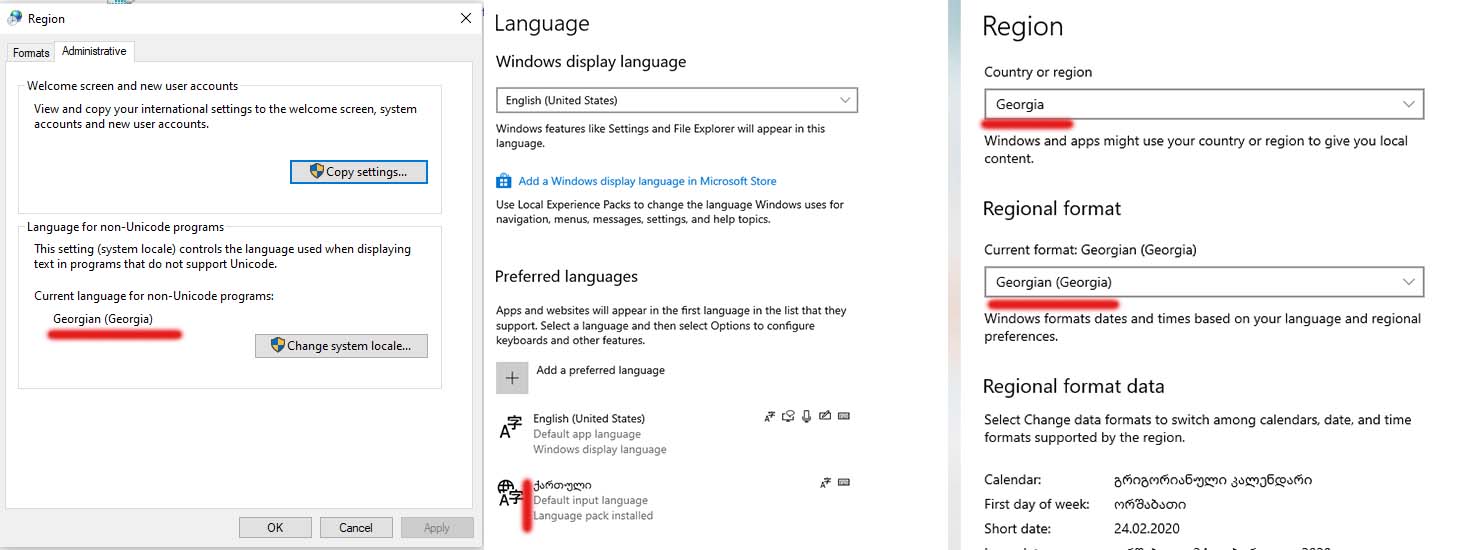Cancel the Region dialog
Image resolution: width=1465 pixels, height=550 pixels.
pyautogui.click(x=356, y=527)
